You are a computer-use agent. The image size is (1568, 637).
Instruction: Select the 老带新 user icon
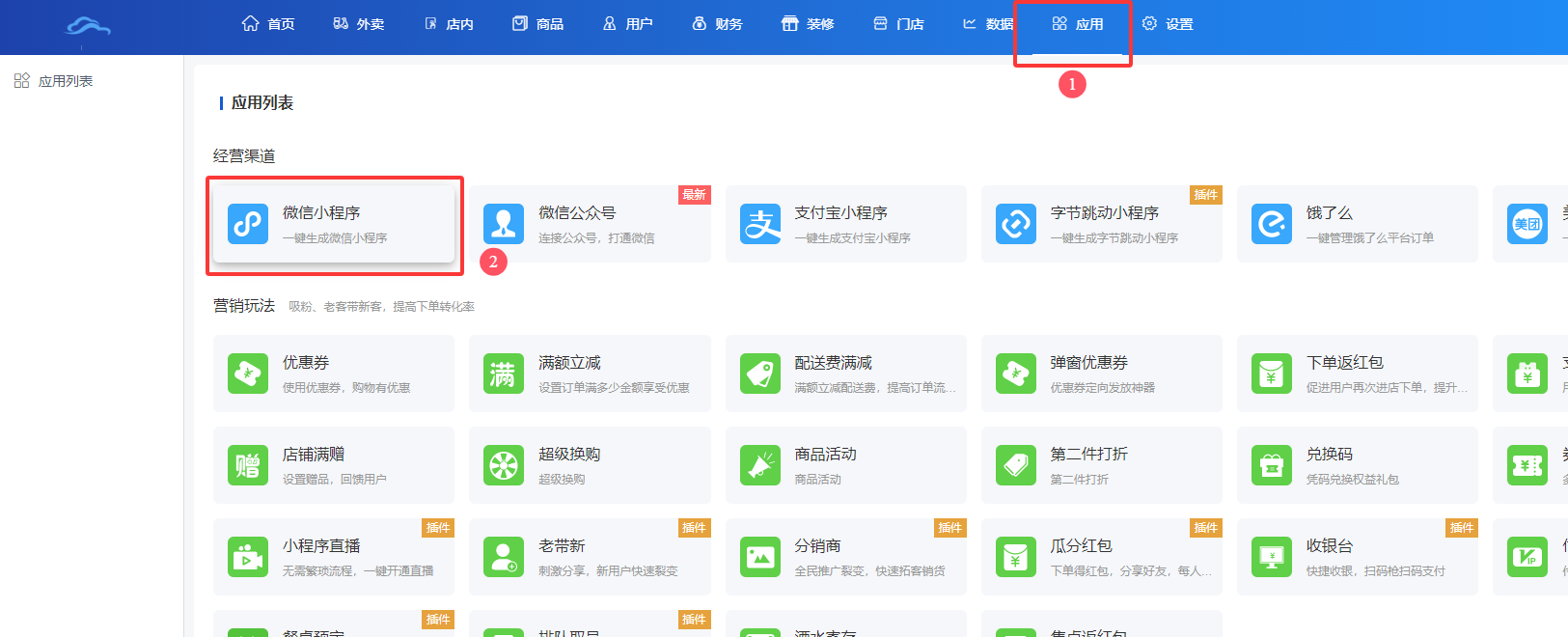[504, 557]
